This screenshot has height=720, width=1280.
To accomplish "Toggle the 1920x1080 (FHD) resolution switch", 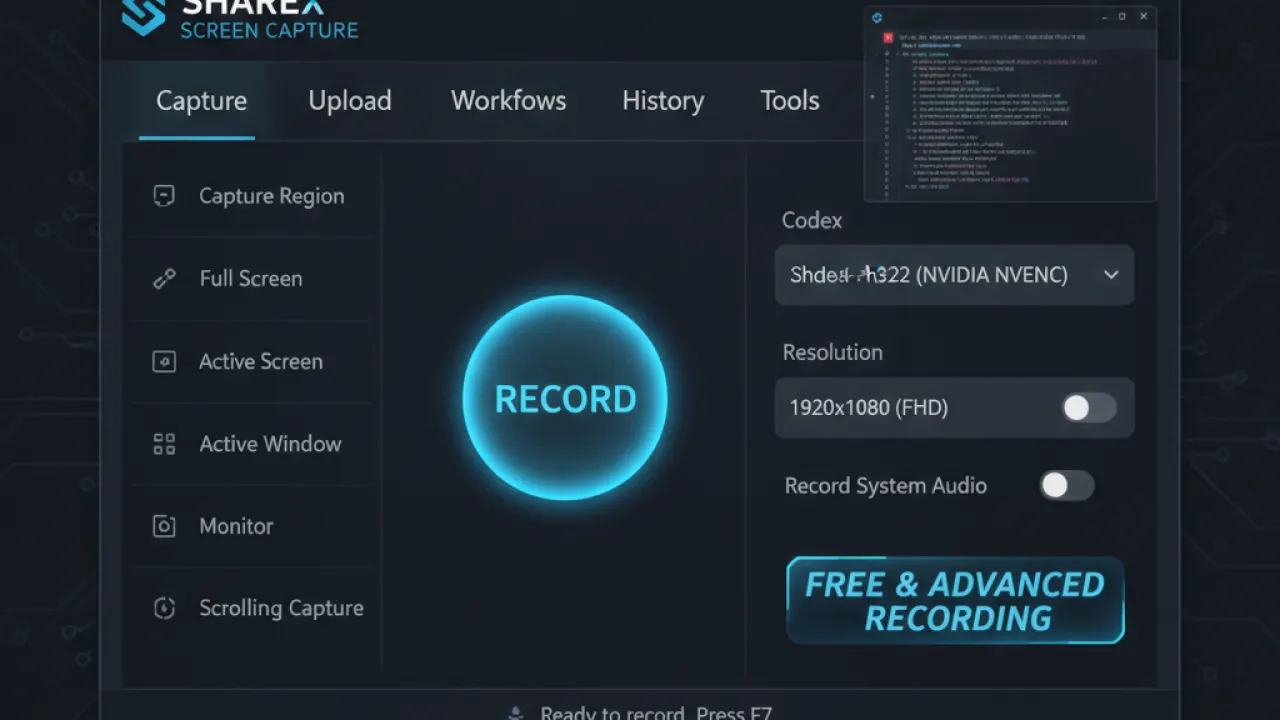I will pyautogui.click(x=1089, y=407).
